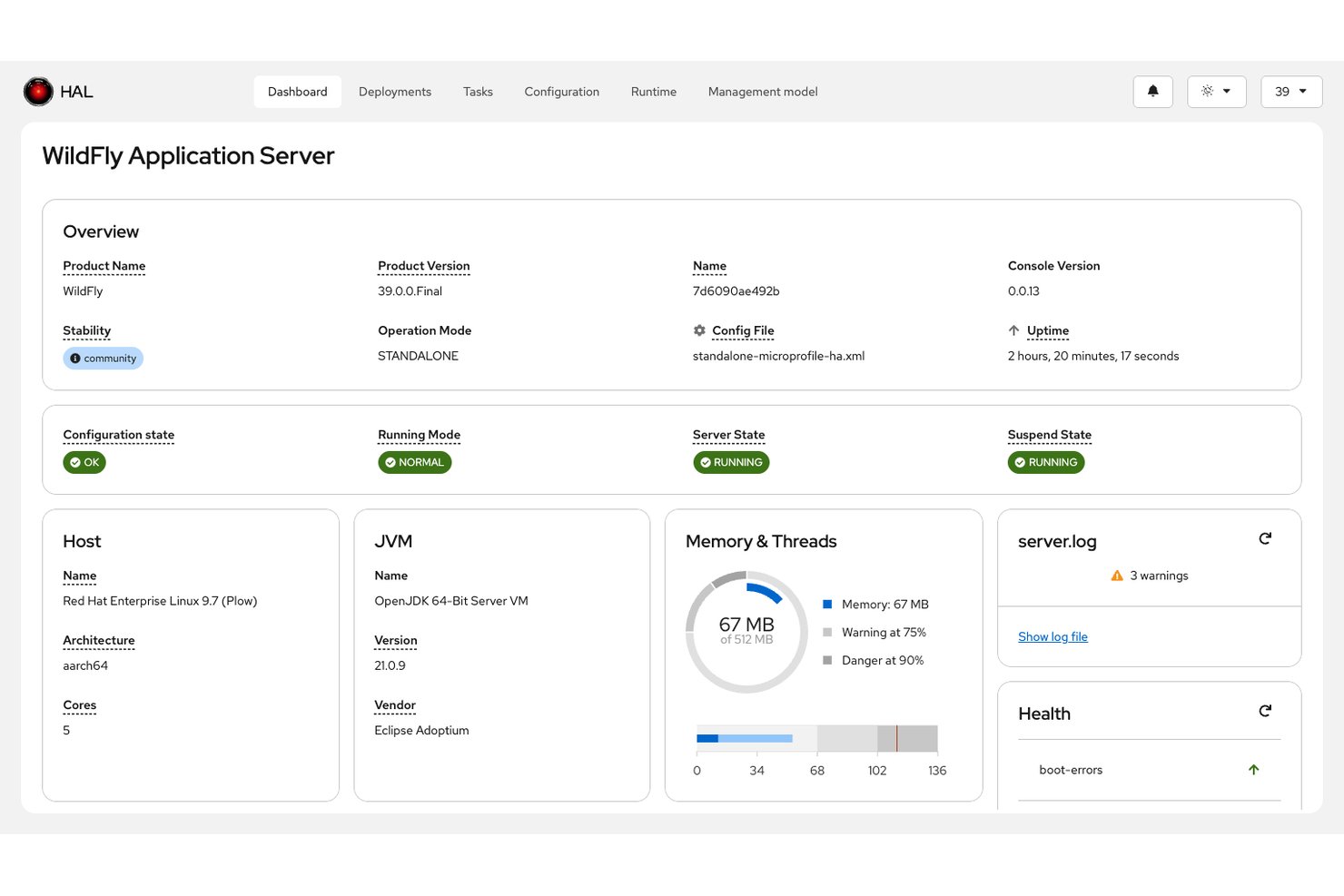Click the warning triangle beside 3 warnings

1117,576
